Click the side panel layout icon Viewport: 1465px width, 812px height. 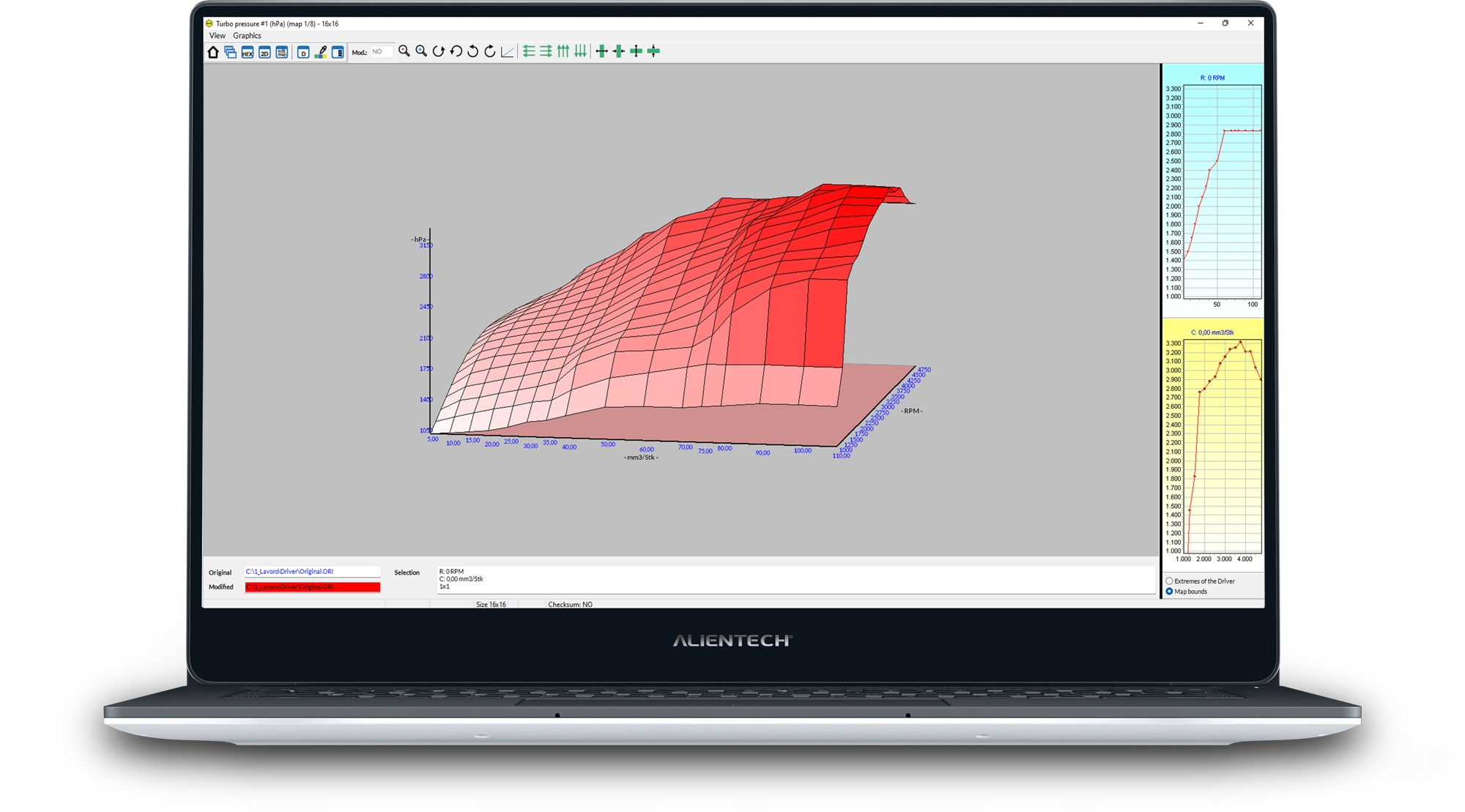[x=338, y=52]
